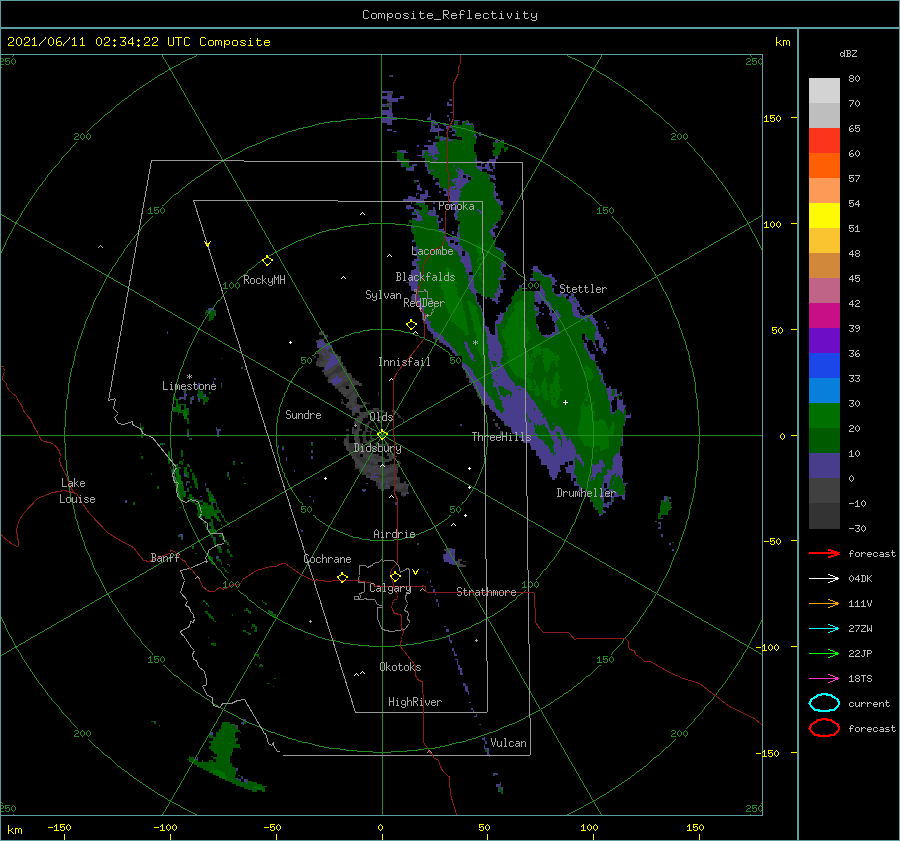This screenshot has width=900, height=841.
Task: Click the Didsbury town label
Action: pos(378,448)
